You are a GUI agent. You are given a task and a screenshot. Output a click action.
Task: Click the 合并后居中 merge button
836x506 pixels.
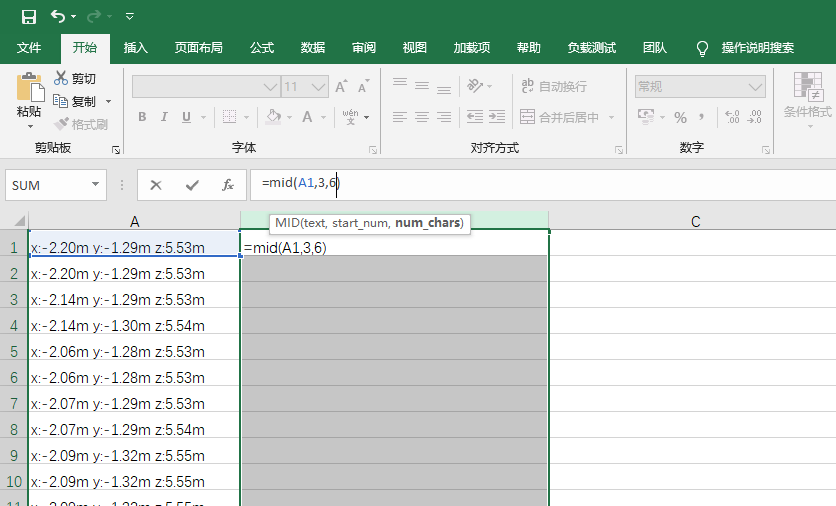click(x=560, y=117)
